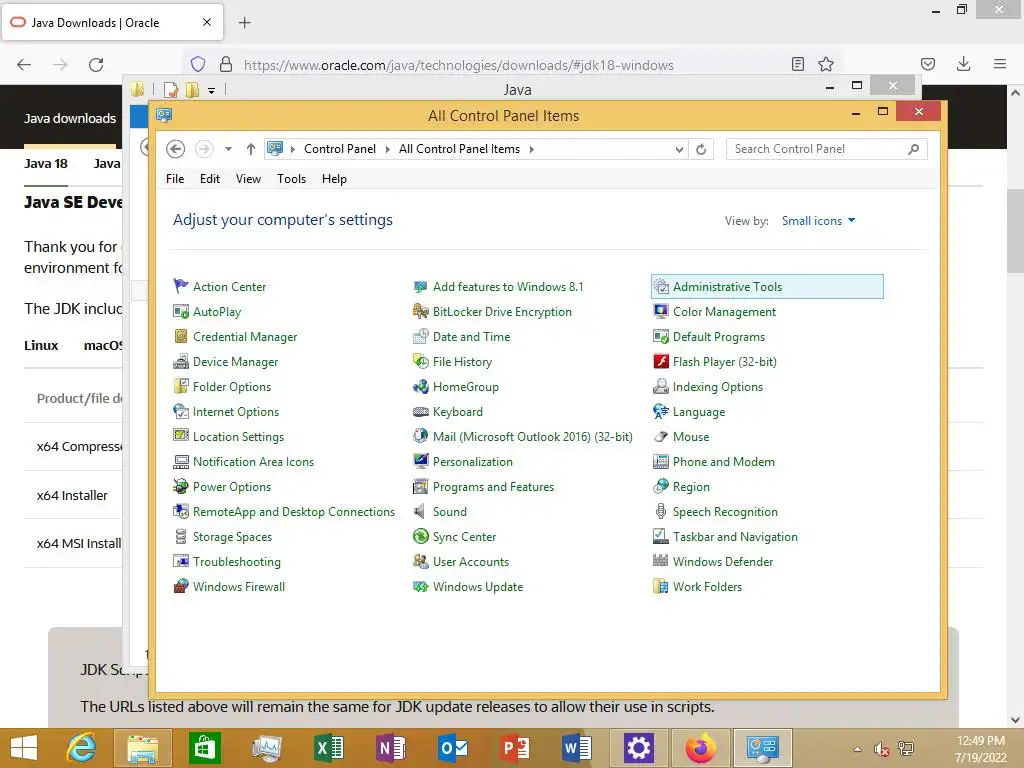Open Folder Options icon
The image size is (1024, 768).
click(181, 386)
